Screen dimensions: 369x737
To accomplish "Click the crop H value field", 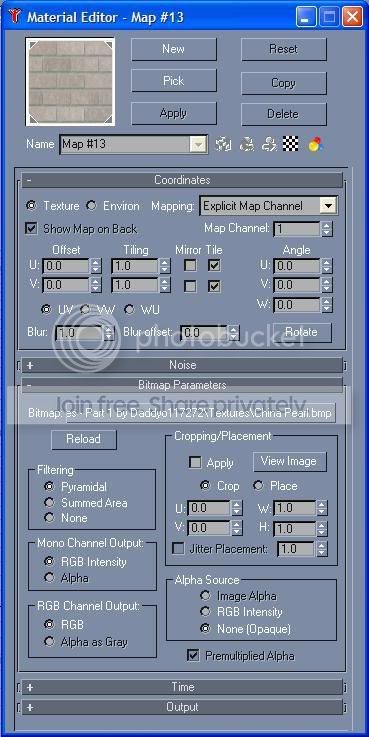I will (294, 528).
